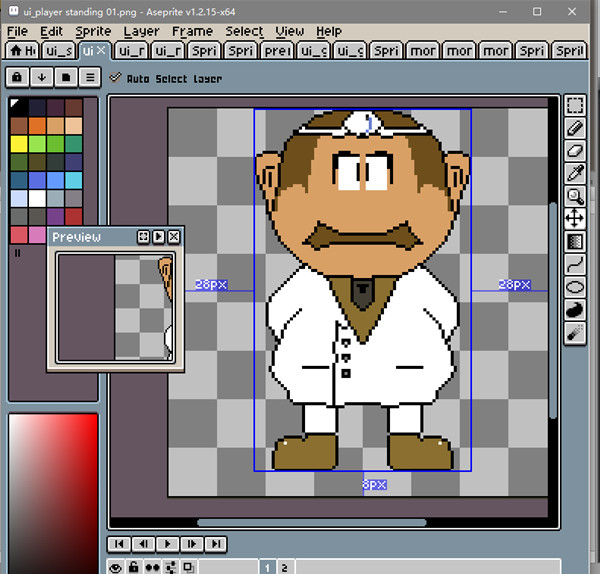Image resolution: width=600 pixels, height=574 pixels.
Task: Select the Gradient fill tool
Action: [575, 242]
